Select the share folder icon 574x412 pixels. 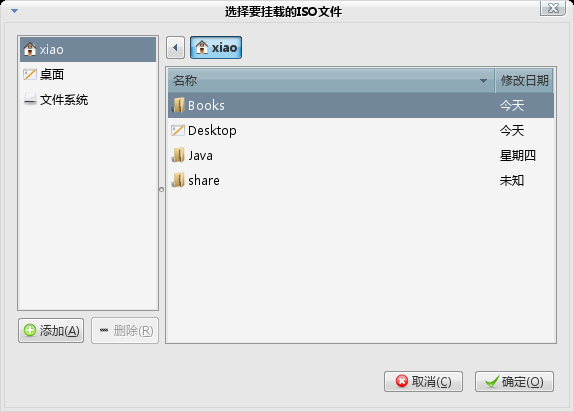[x=178, y=180]
